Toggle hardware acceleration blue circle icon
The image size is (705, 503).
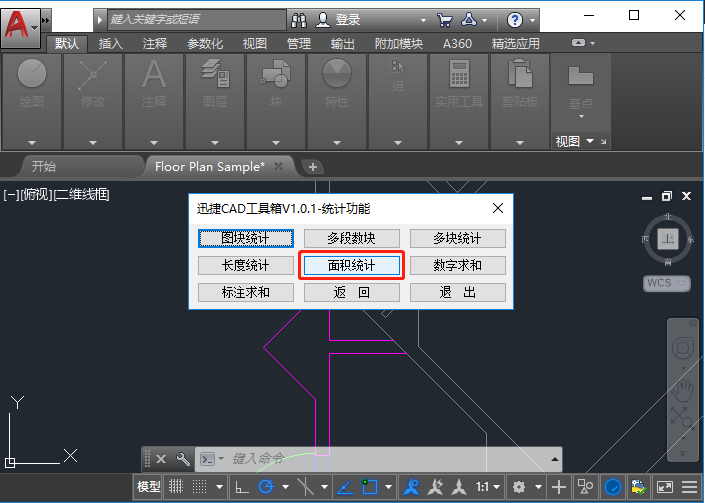613,487
